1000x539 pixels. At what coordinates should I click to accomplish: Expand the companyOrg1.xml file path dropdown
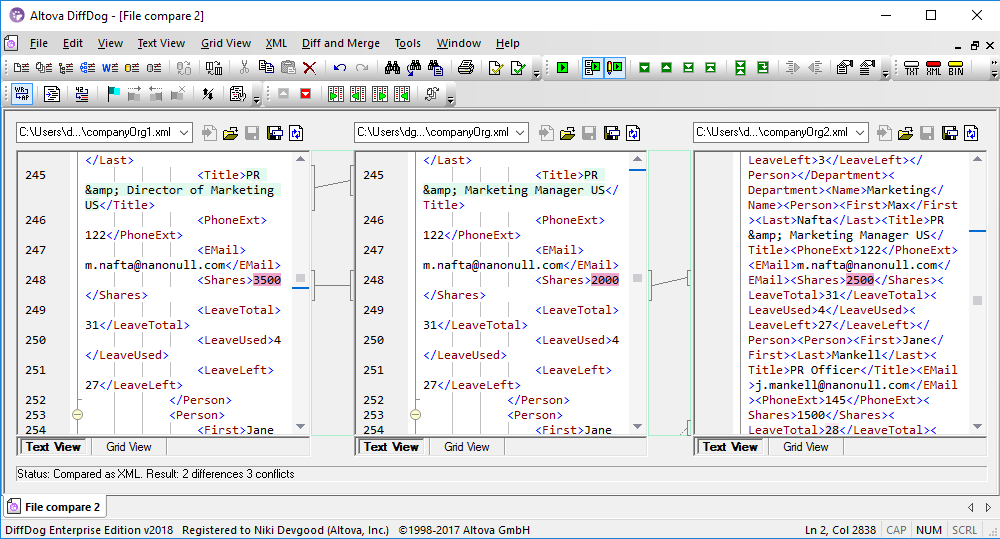coord(183,132)
